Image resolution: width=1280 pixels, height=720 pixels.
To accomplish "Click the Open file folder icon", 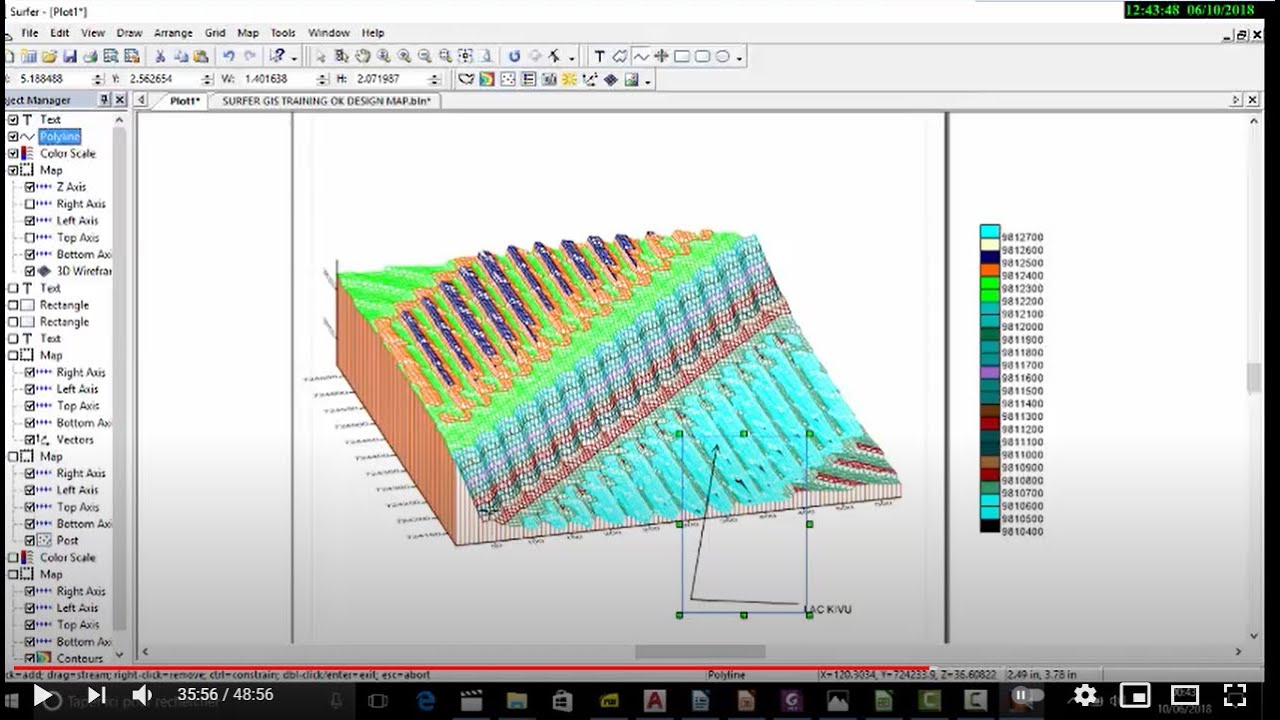I will [x=49, y=57].
